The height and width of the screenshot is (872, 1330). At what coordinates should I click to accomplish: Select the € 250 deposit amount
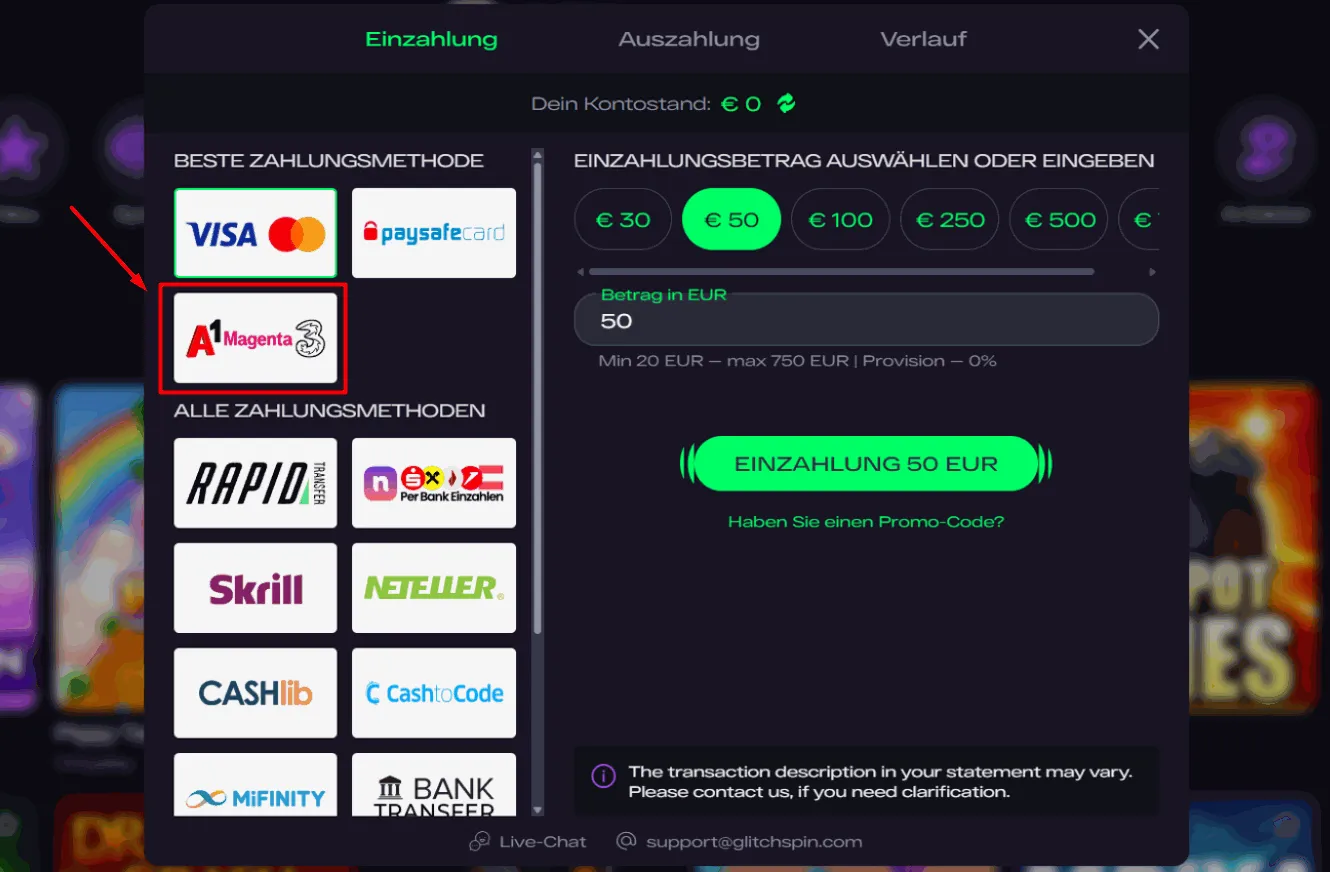tap(949, 219)
